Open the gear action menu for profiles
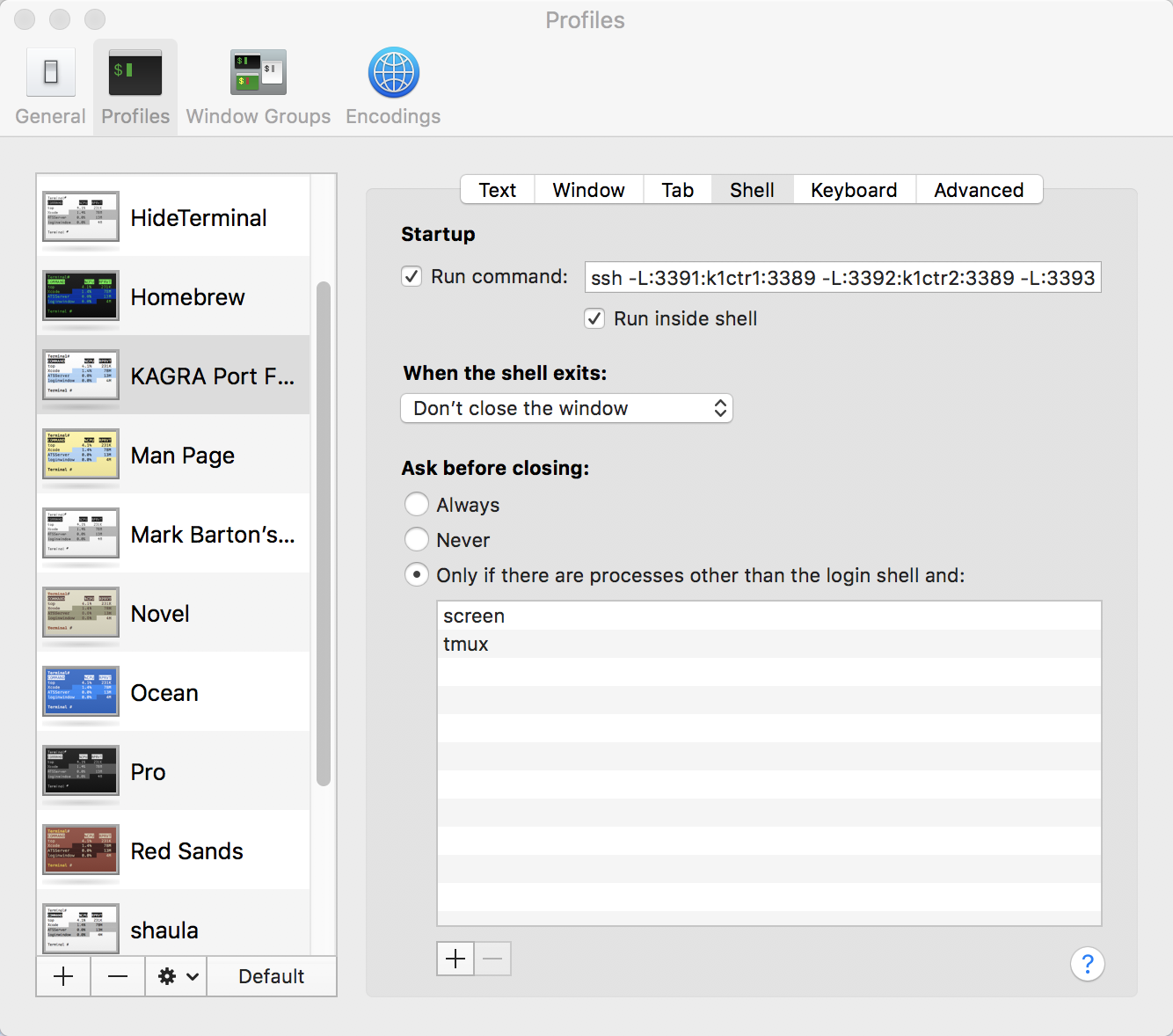Image resolution: width=1173 pixels, height=1036 pixels. (x=177, y=976)
